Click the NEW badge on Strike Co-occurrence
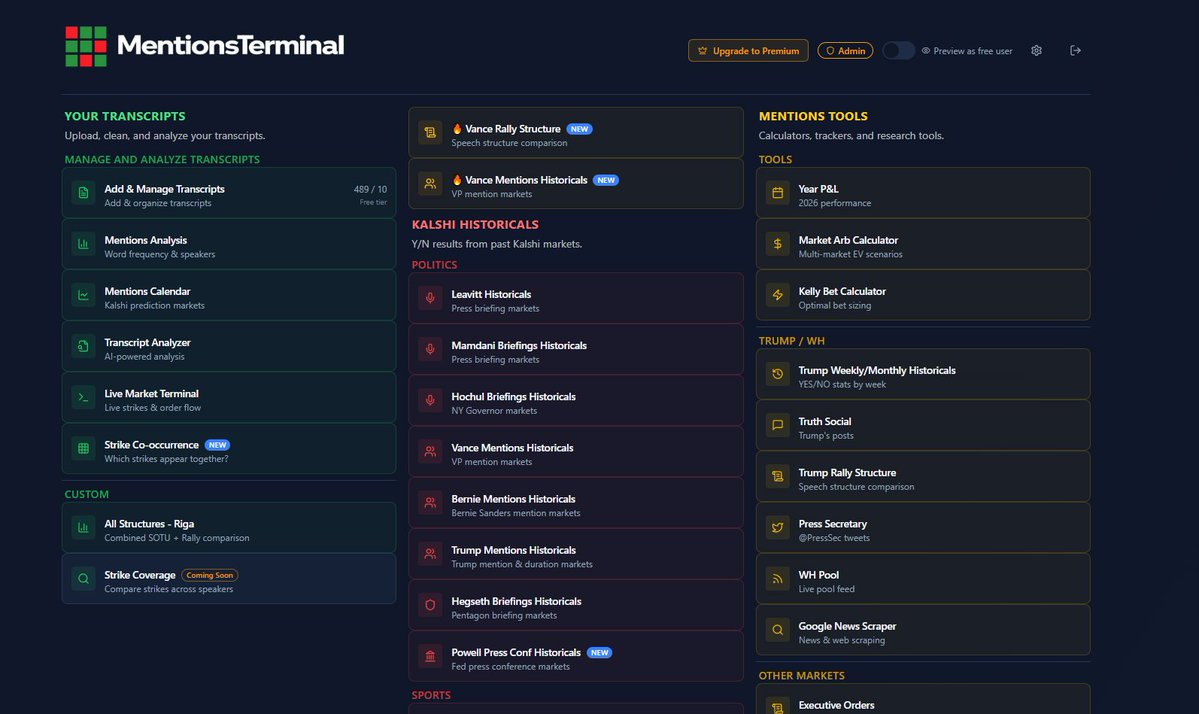This screenshot has height=714, width=1199. point(218,445)
